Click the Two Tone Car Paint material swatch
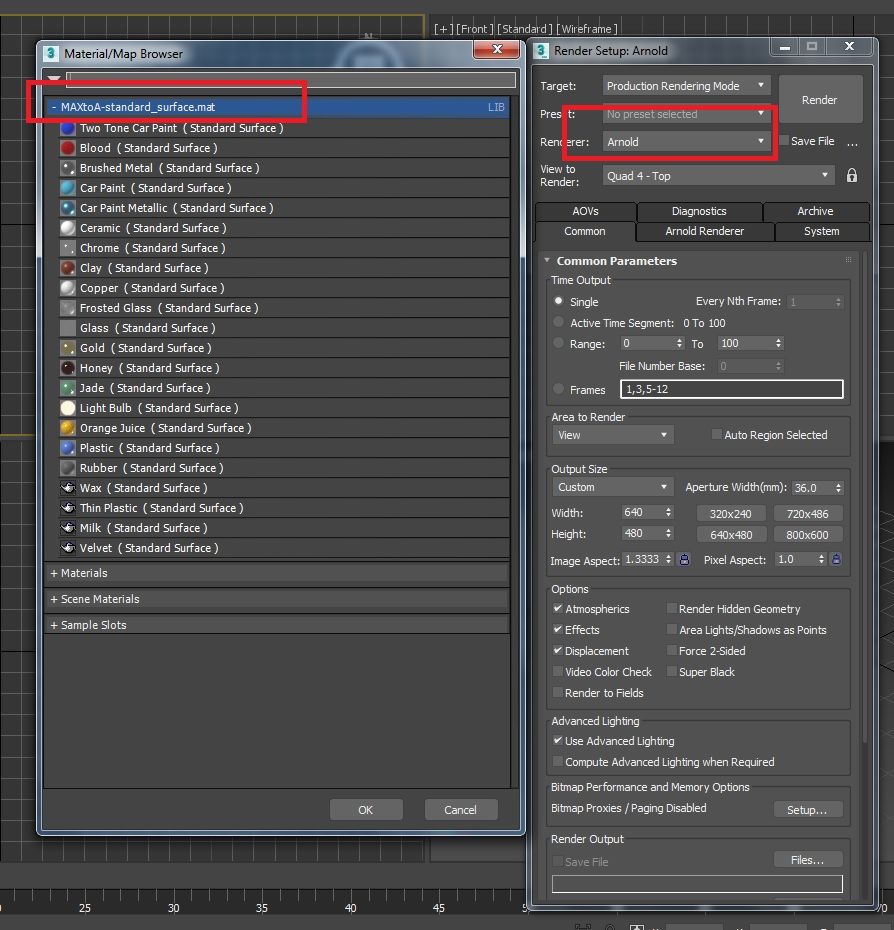This screenshot has width=894, height=930. pyautogui.click(x=68, y=128)
